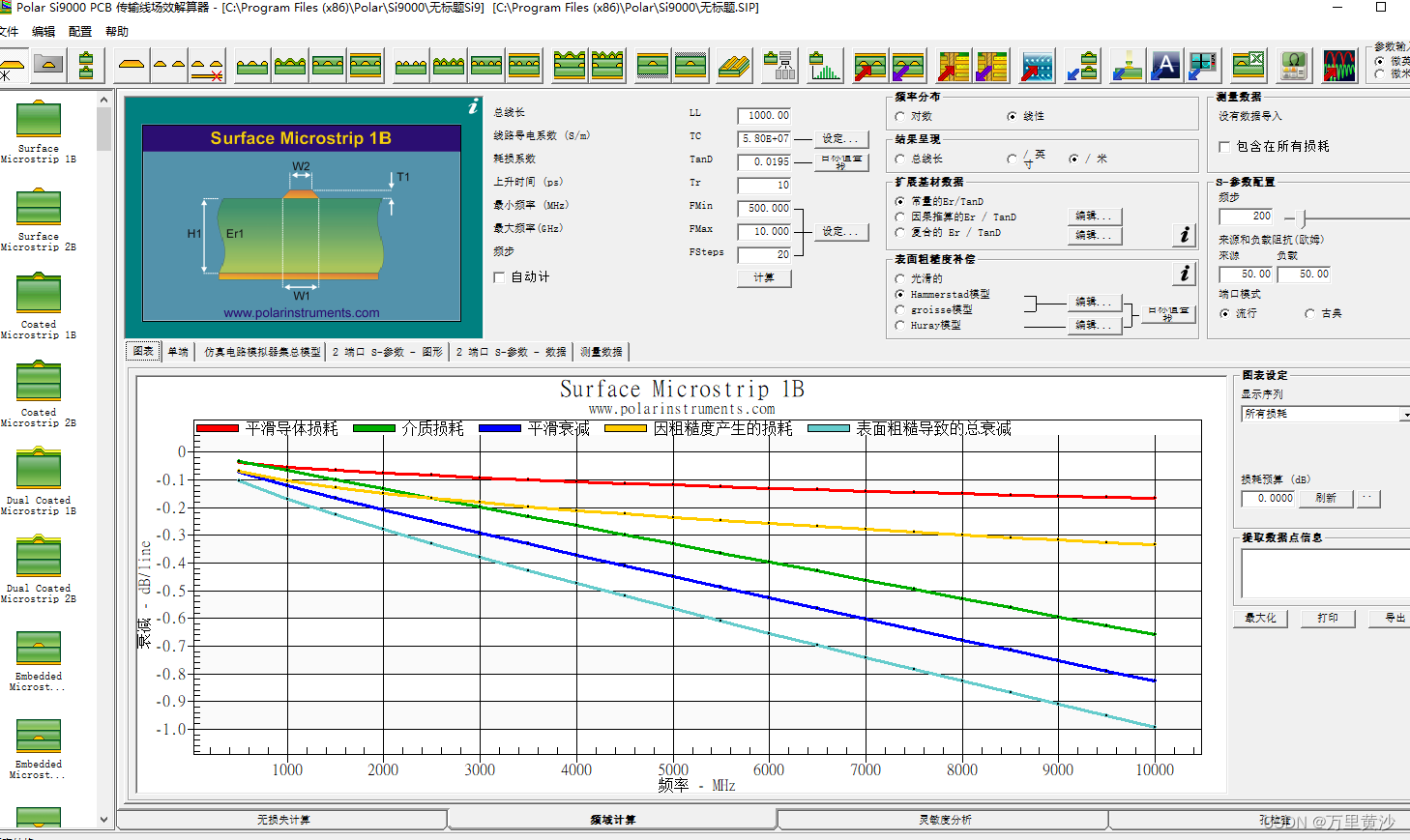Click the letter A toolbar icon
This screenshot has width=1410, height=840.
point(1164,66)
